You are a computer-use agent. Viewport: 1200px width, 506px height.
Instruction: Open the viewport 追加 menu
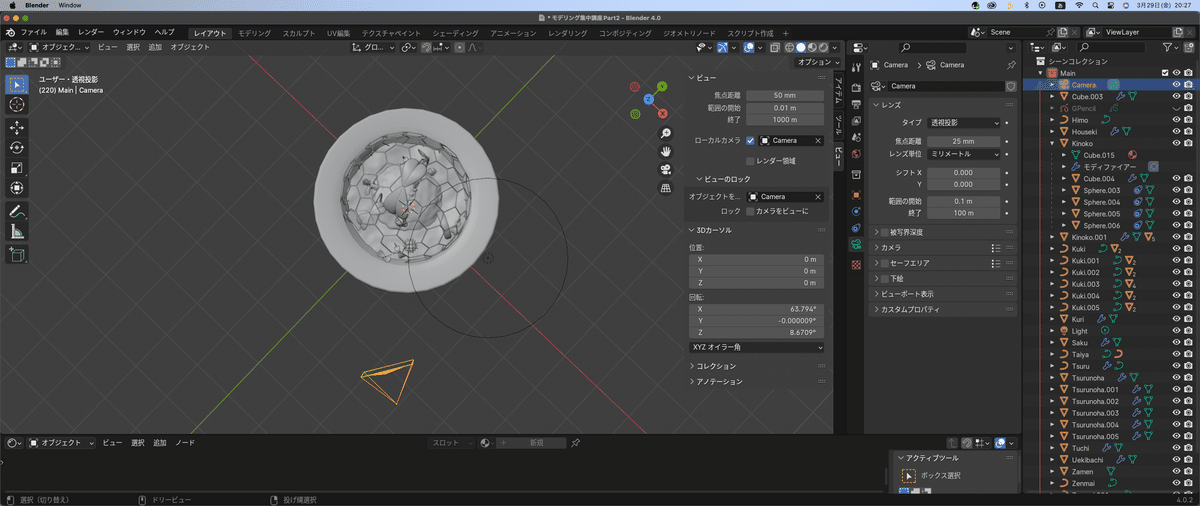155,47
